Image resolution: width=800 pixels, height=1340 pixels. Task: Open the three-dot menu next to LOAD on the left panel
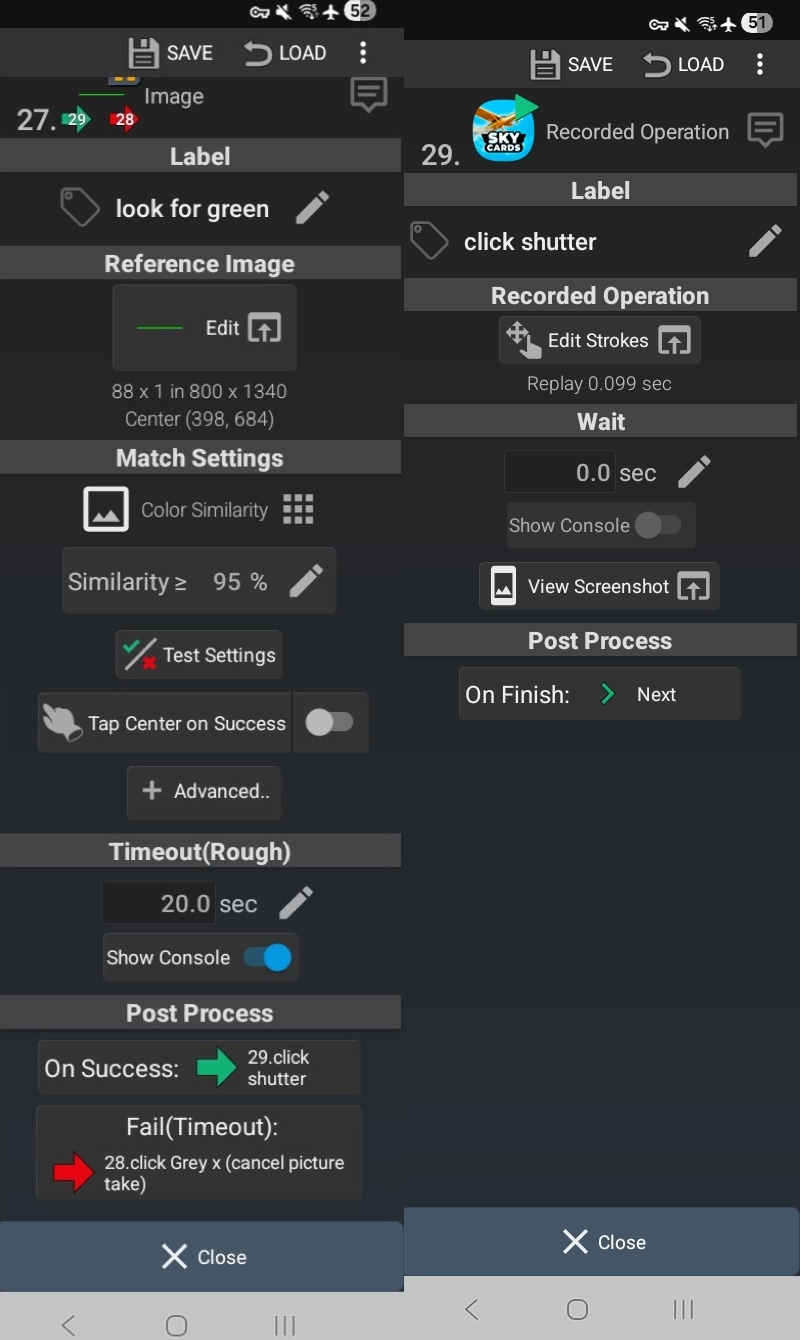pyautogui.click(x=363, y=53)
